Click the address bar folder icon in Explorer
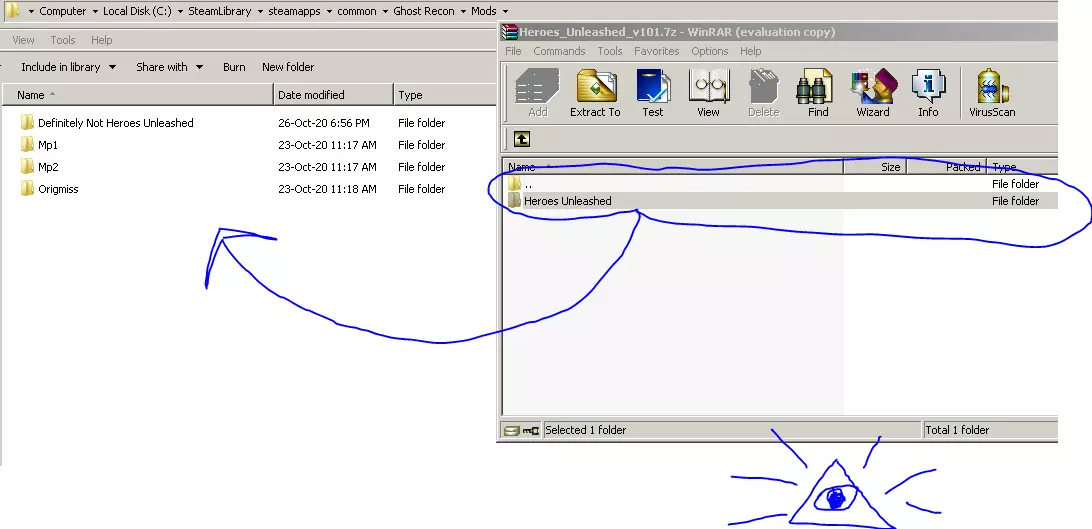Image resolution: width=1092 pixels, height=529 pixels. [12, 10]
